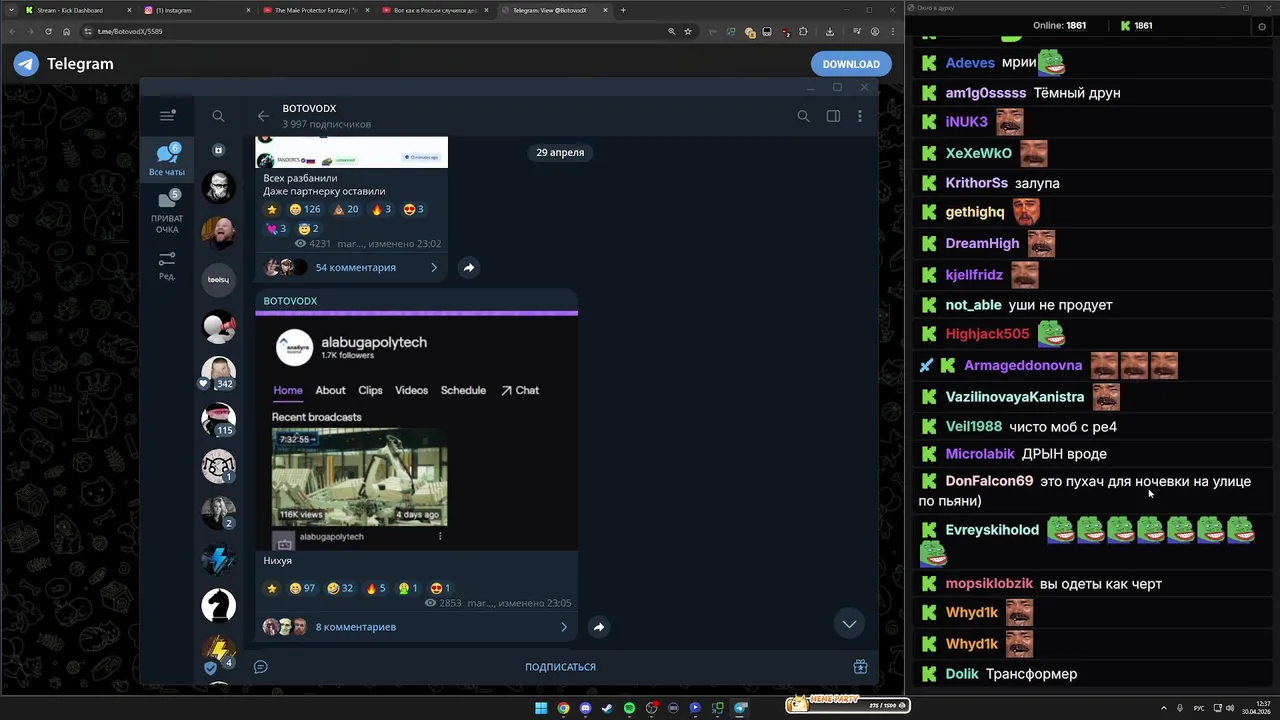Open Windows Start menu

541,708
